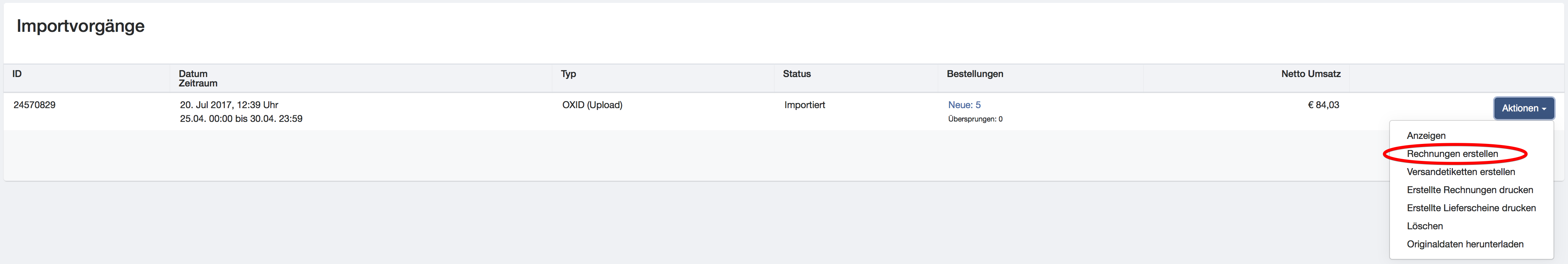Click the OXID (Upload) type cell
Viewport: 1568px width, 264px height.
pyautogui.click(x=592, y=105)
